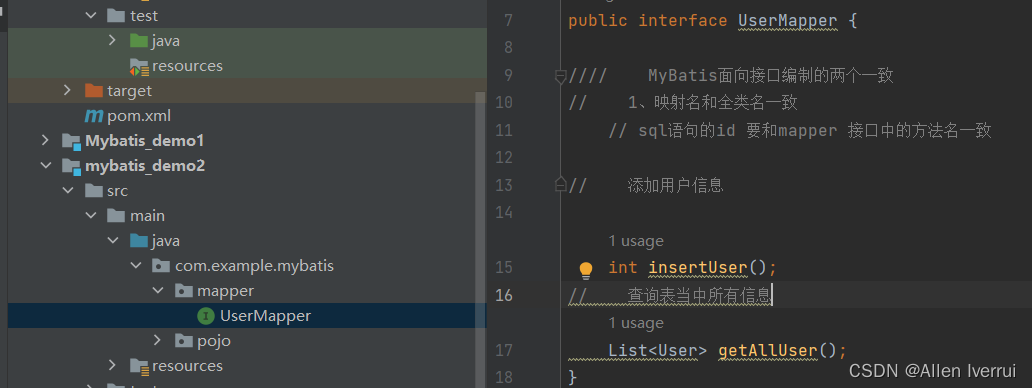Click the 'public' keyword on line 7
The width and height of the screenshot is (1032, 388).
598,20
